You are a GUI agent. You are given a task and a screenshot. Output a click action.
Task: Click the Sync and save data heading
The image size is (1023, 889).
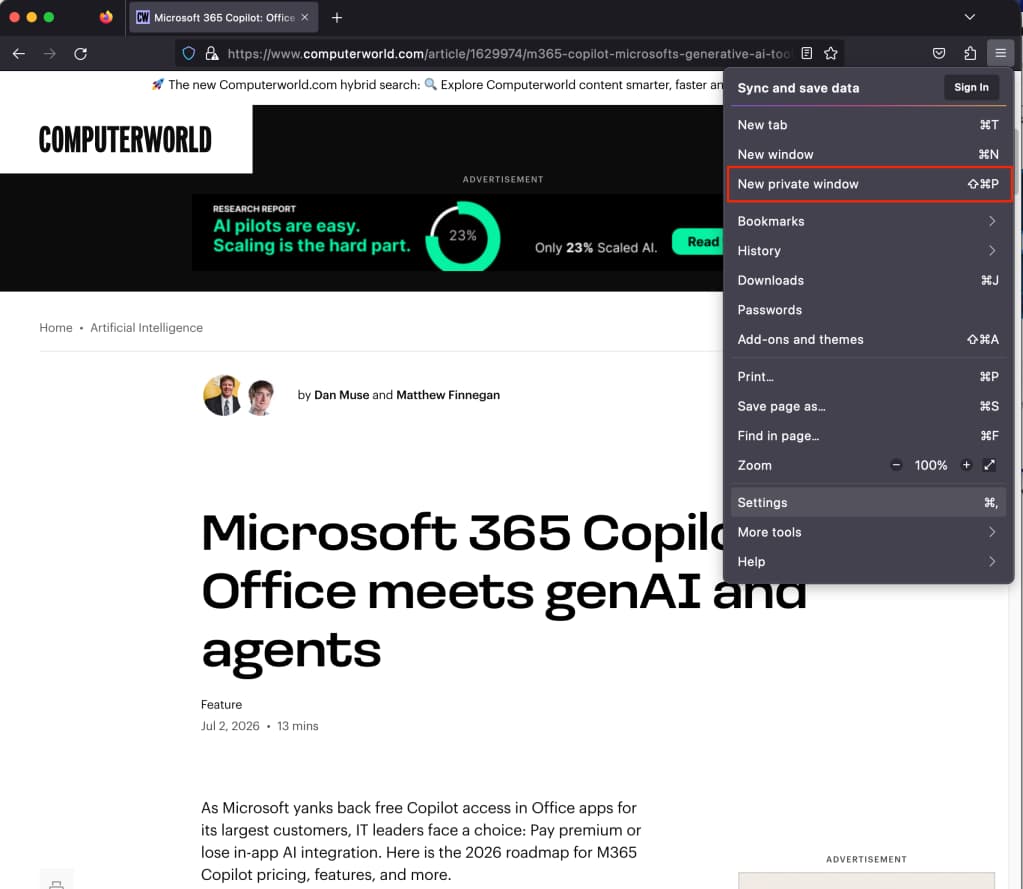tap(798, 88)
